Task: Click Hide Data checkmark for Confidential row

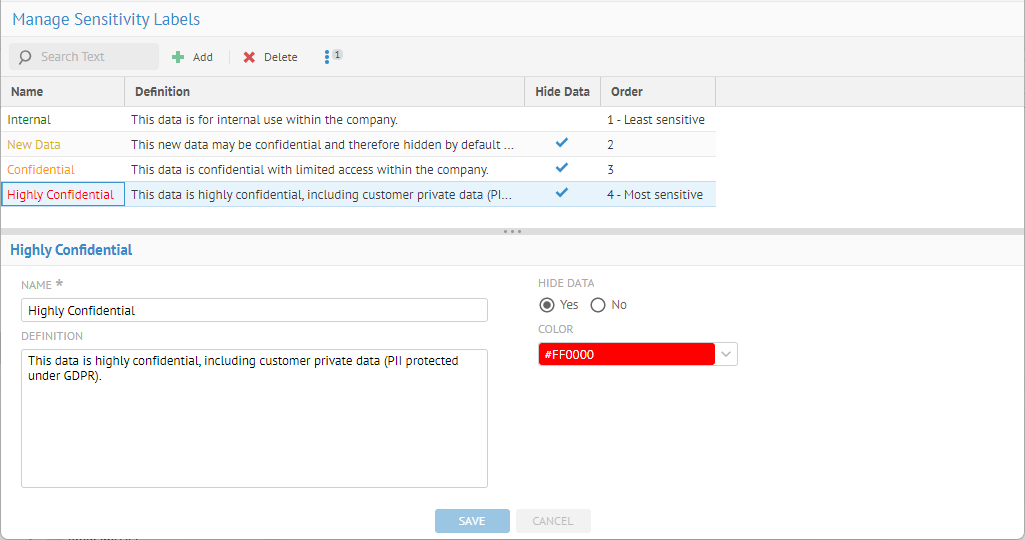Action: point(562,168)
